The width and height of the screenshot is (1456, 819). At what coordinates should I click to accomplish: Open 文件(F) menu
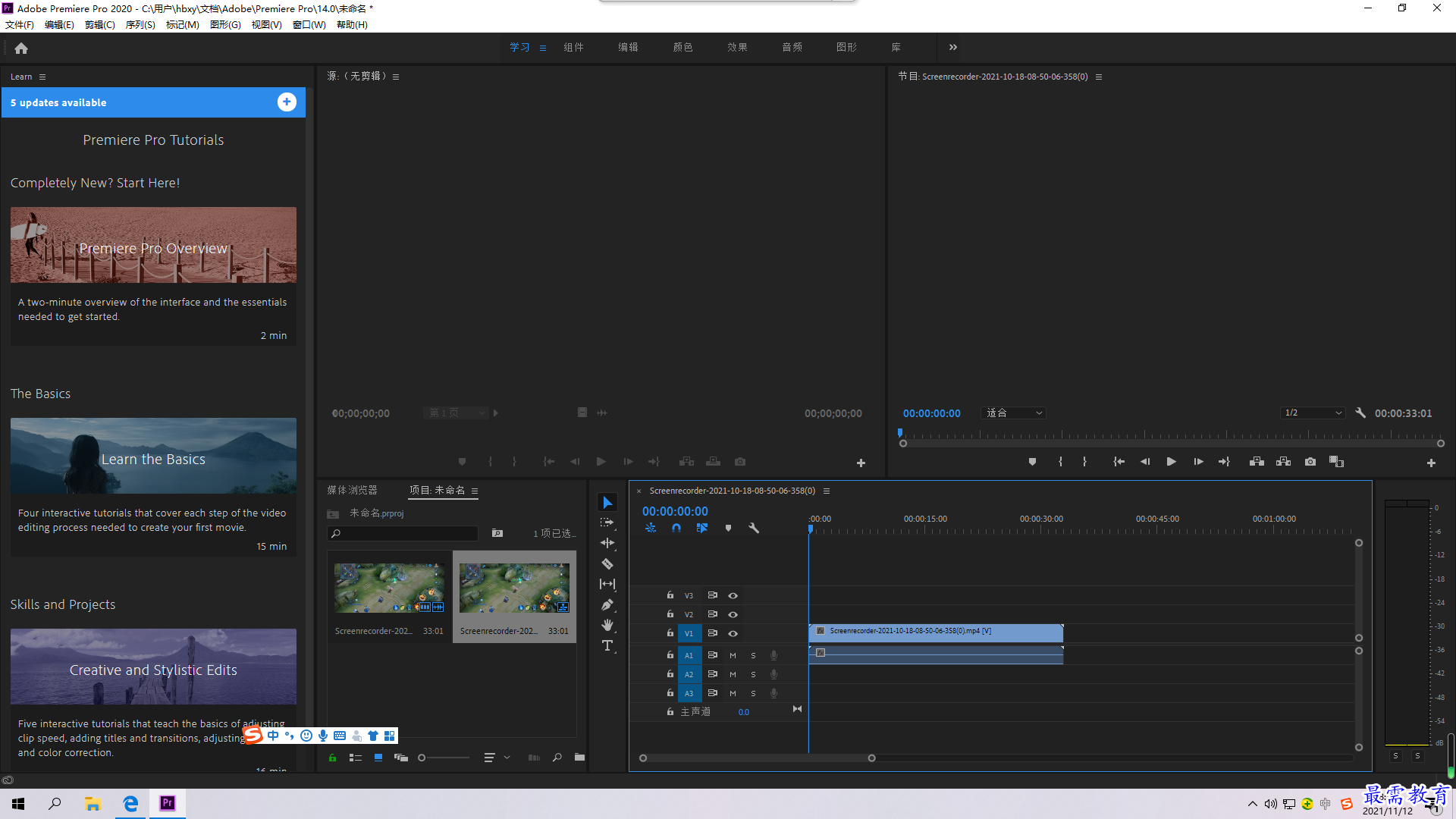20,24
